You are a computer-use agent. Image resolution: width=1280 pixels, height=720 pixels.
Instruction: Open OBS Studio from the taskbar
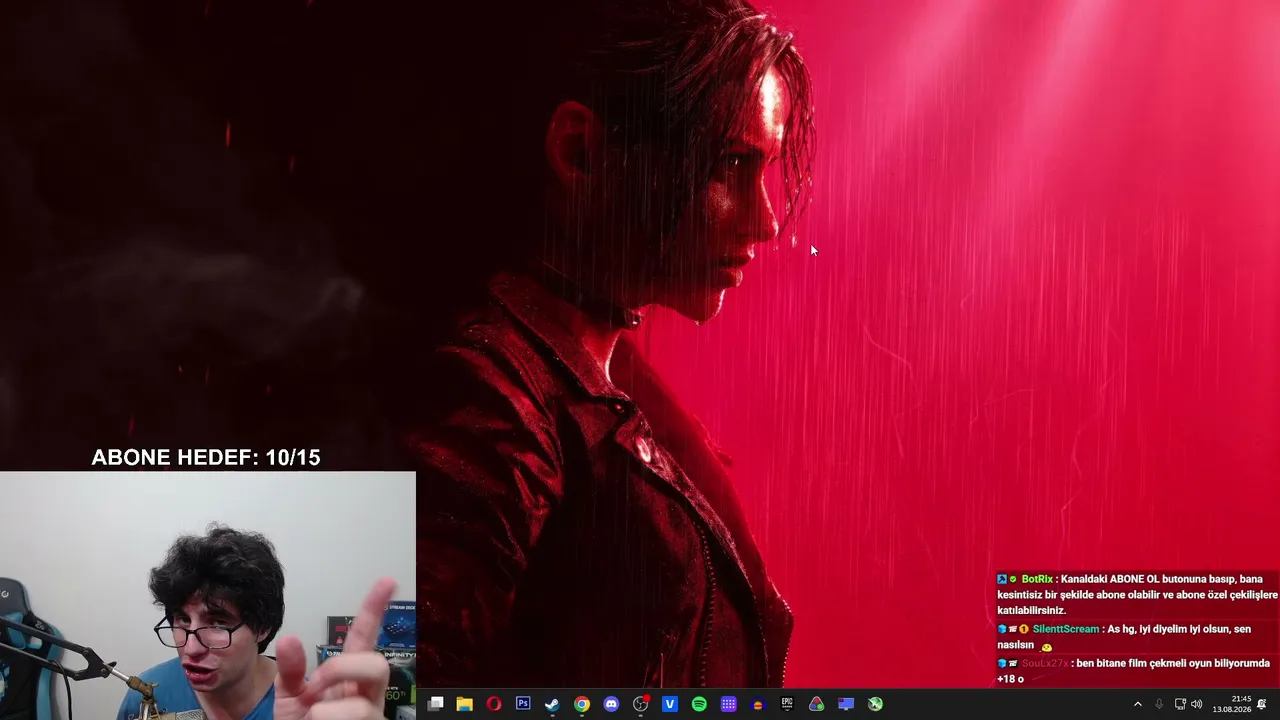pos(641,704)
